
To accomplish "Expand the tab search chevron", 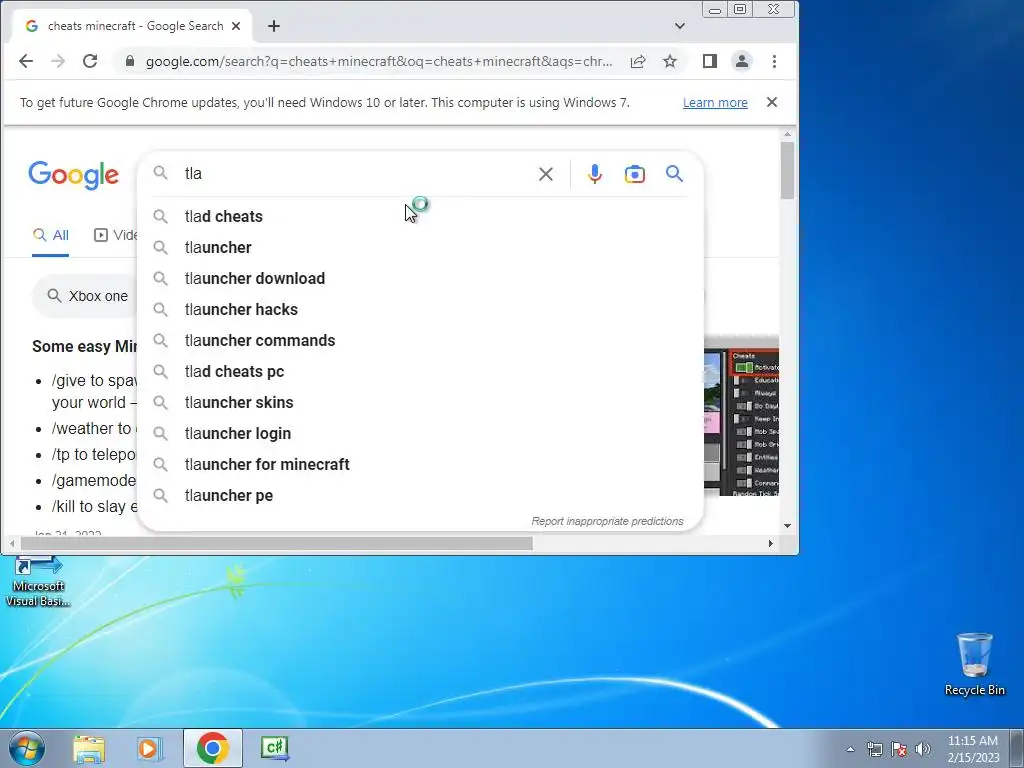I will (x=680, y=26).
